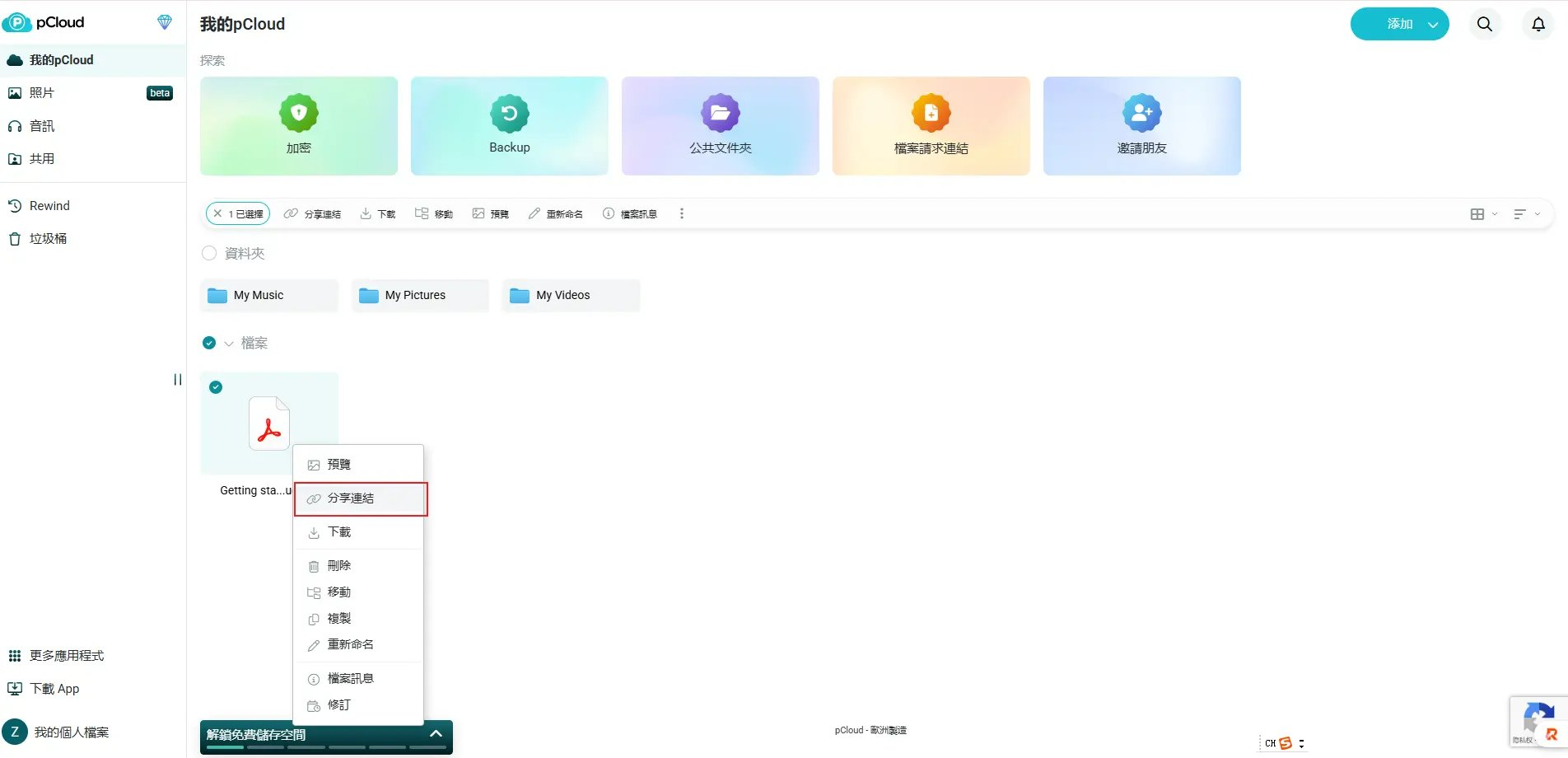This screenshot has height=758, width=1568.
Task: Select 音訊 from the sidebar
Action: tap(41, 125)
